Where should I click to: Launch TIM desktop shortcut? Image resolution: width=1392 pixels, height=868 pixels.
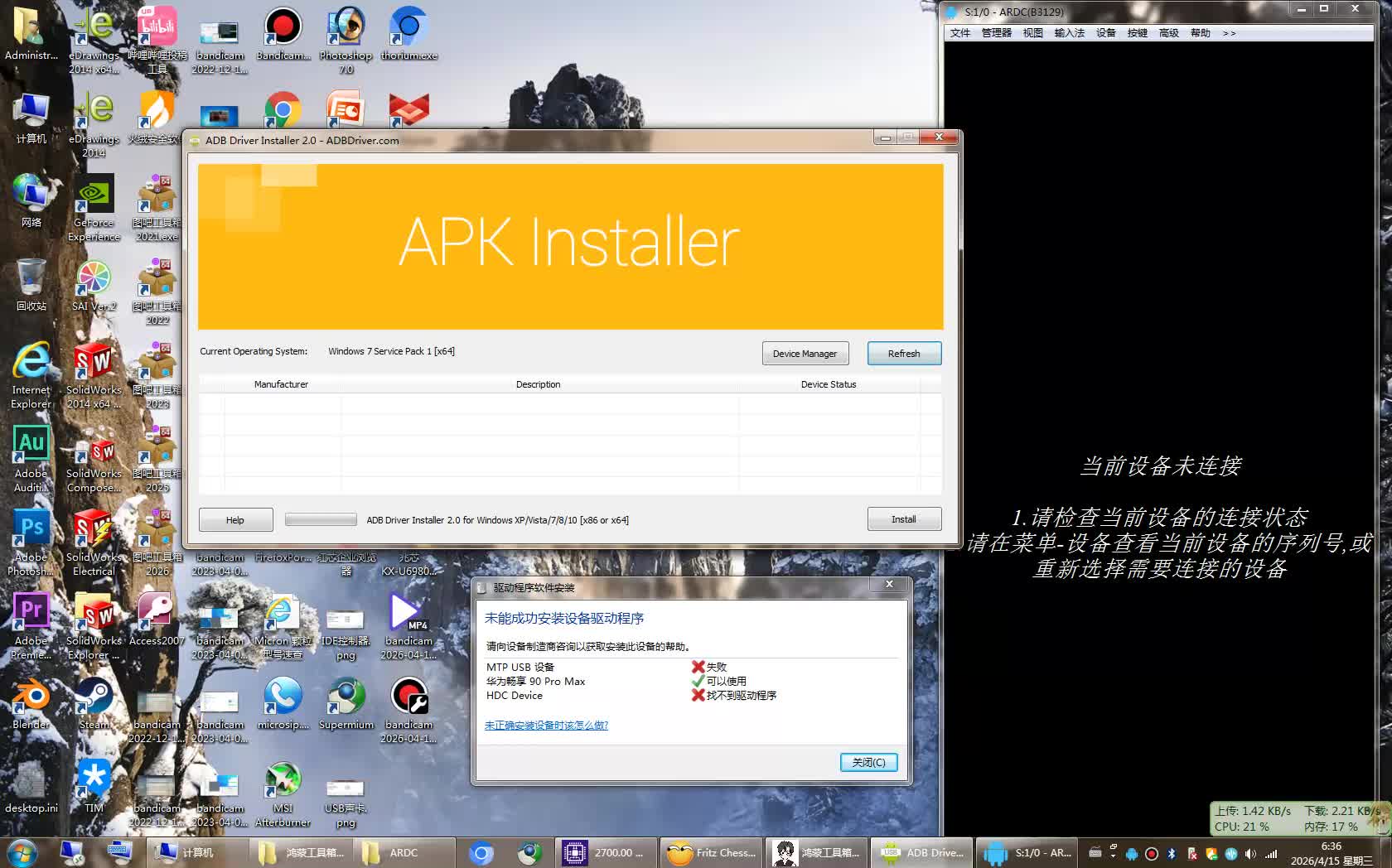point(94,787)
